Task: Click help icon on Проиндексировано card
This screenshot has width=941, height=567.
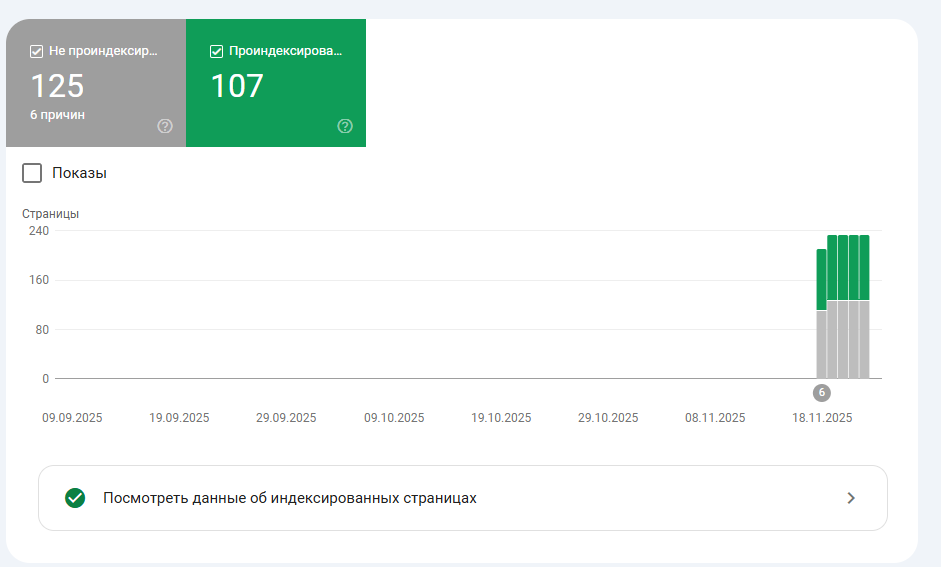Action: [x=345, y=126]
